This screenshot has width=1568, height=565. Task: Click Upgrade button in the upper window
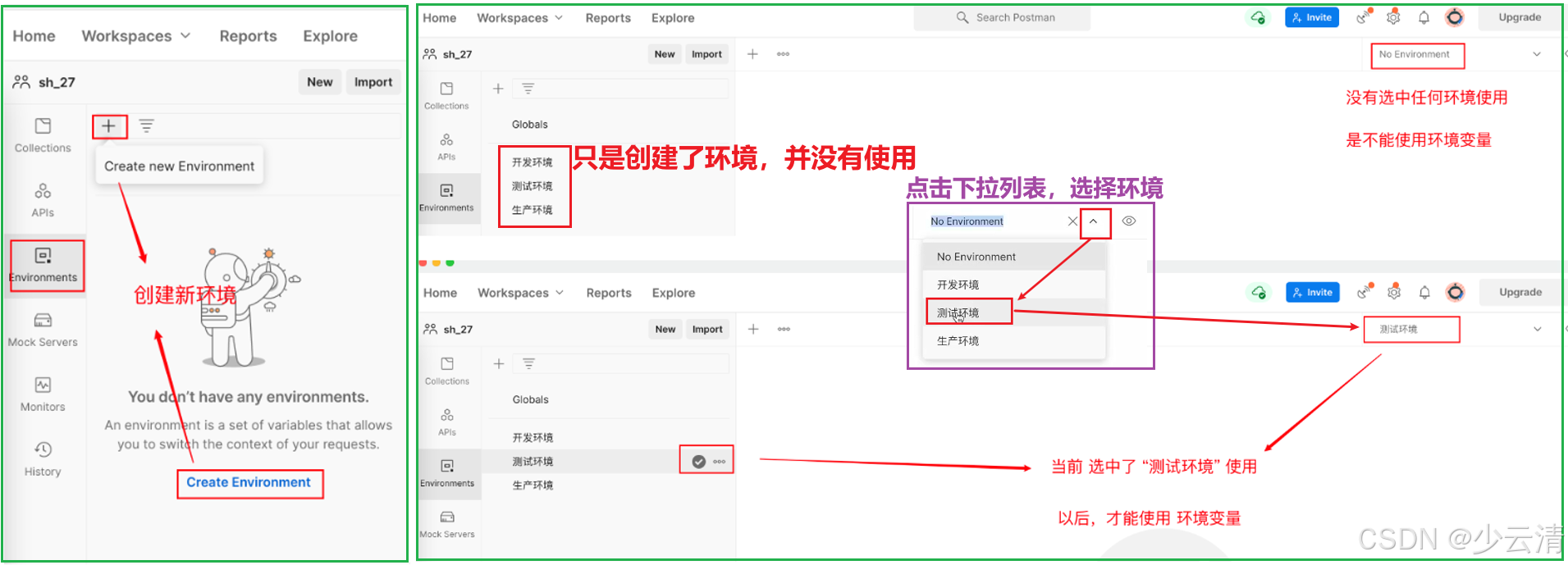[x=1520, y=17]
